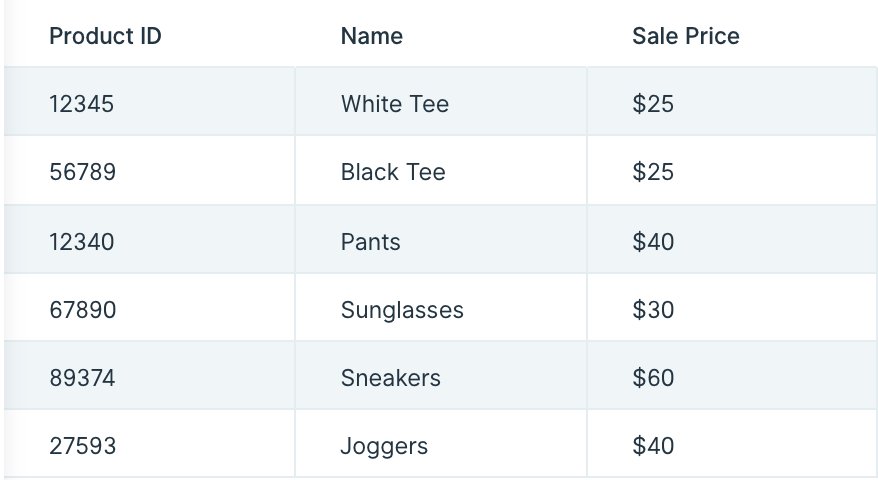Click the Pants $40 price cell

(732, 239)
